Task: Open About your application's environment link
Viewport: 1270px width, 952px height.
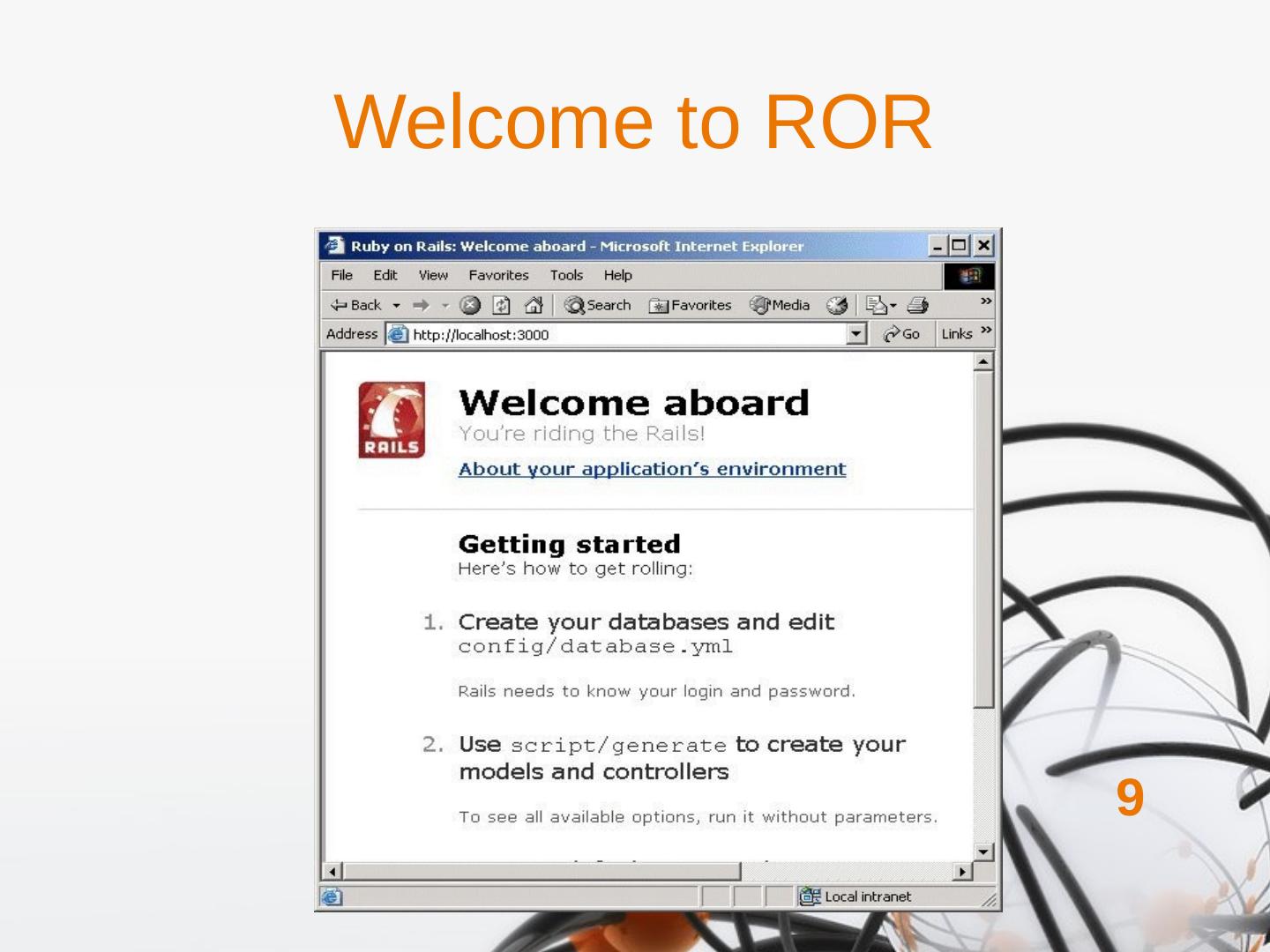Action: coord(652,469)
